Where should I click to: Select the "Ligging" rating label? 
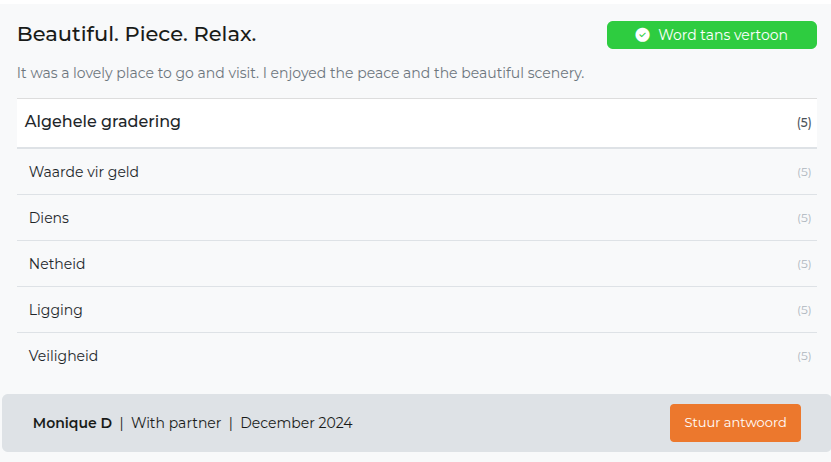click(x=56, y=310)
